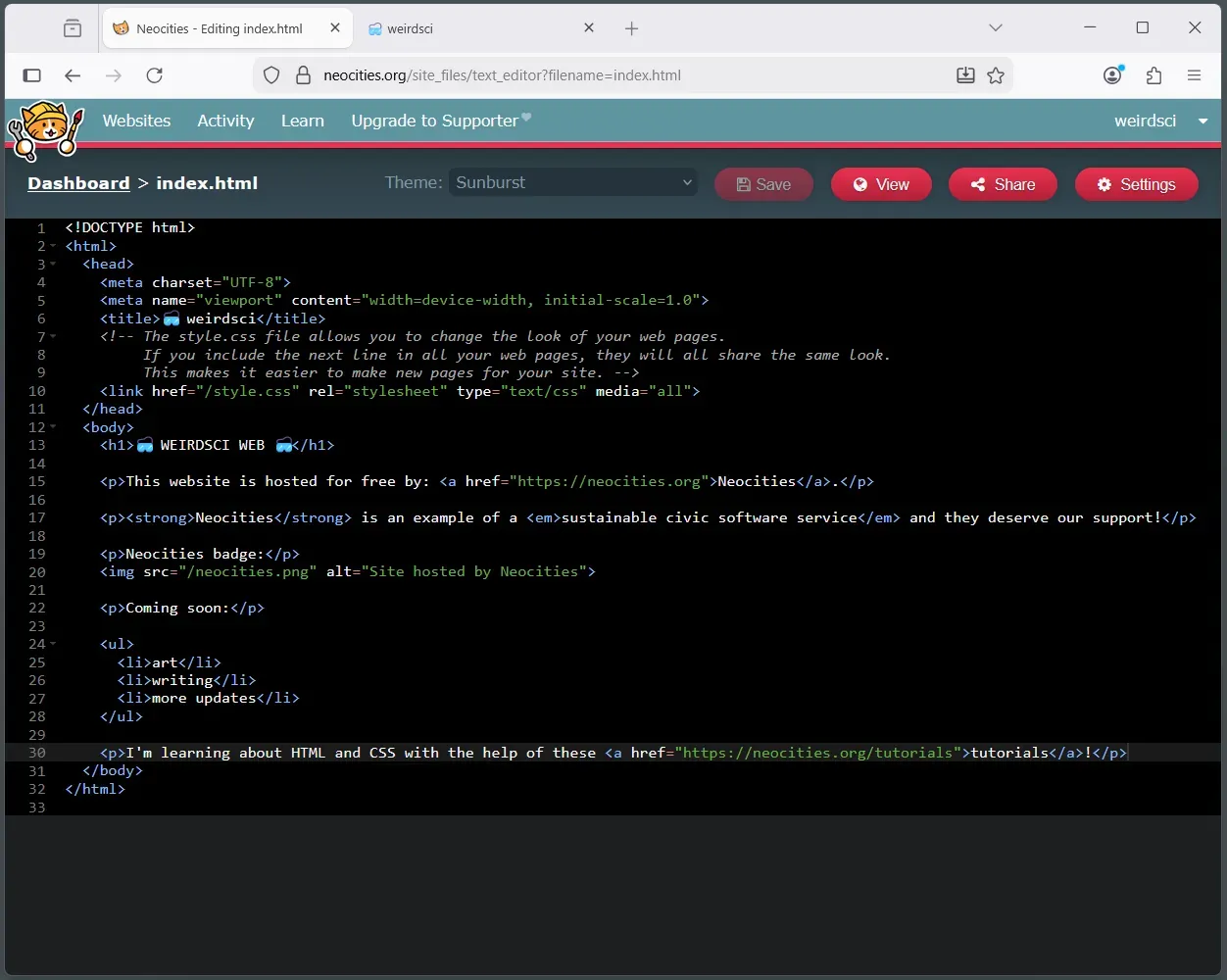Open the Settings button
Screen dimensions: 1227x980
tap(1137, 184)
